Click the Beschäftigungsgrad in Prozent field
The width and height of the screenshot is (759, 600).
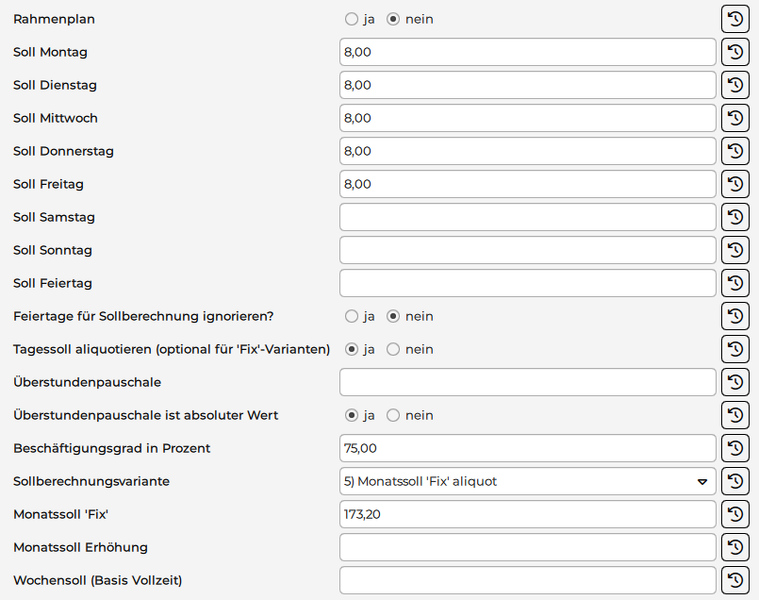(527, 448)
